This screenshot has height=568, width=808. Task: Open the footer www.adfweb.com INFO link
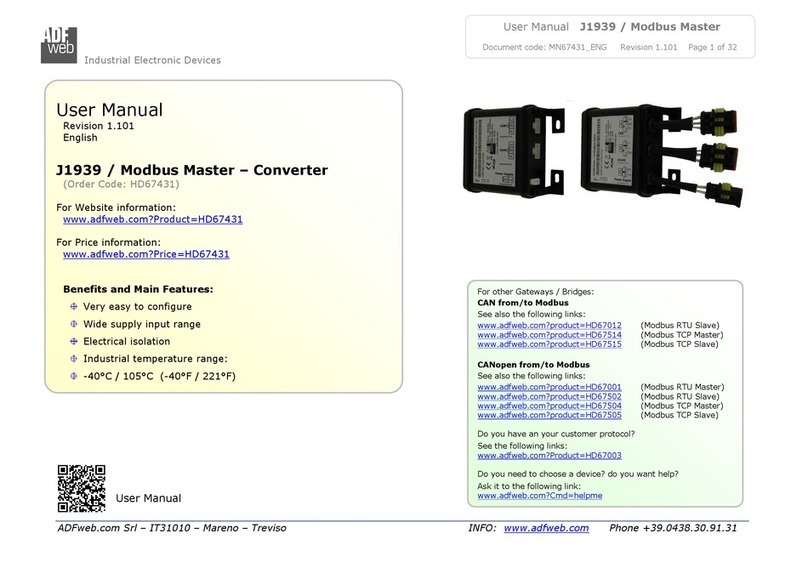pos(546,528)
